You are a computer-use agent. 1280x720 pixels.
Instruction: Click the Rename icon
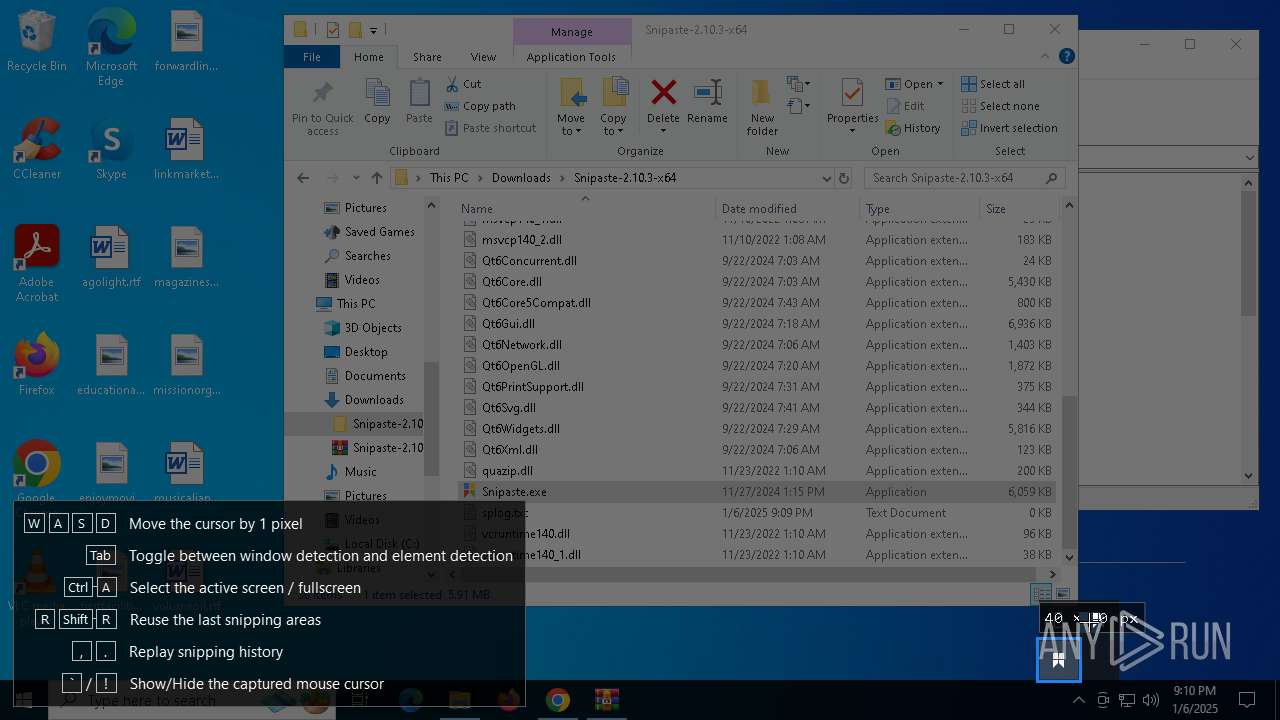tap(707, 93)
